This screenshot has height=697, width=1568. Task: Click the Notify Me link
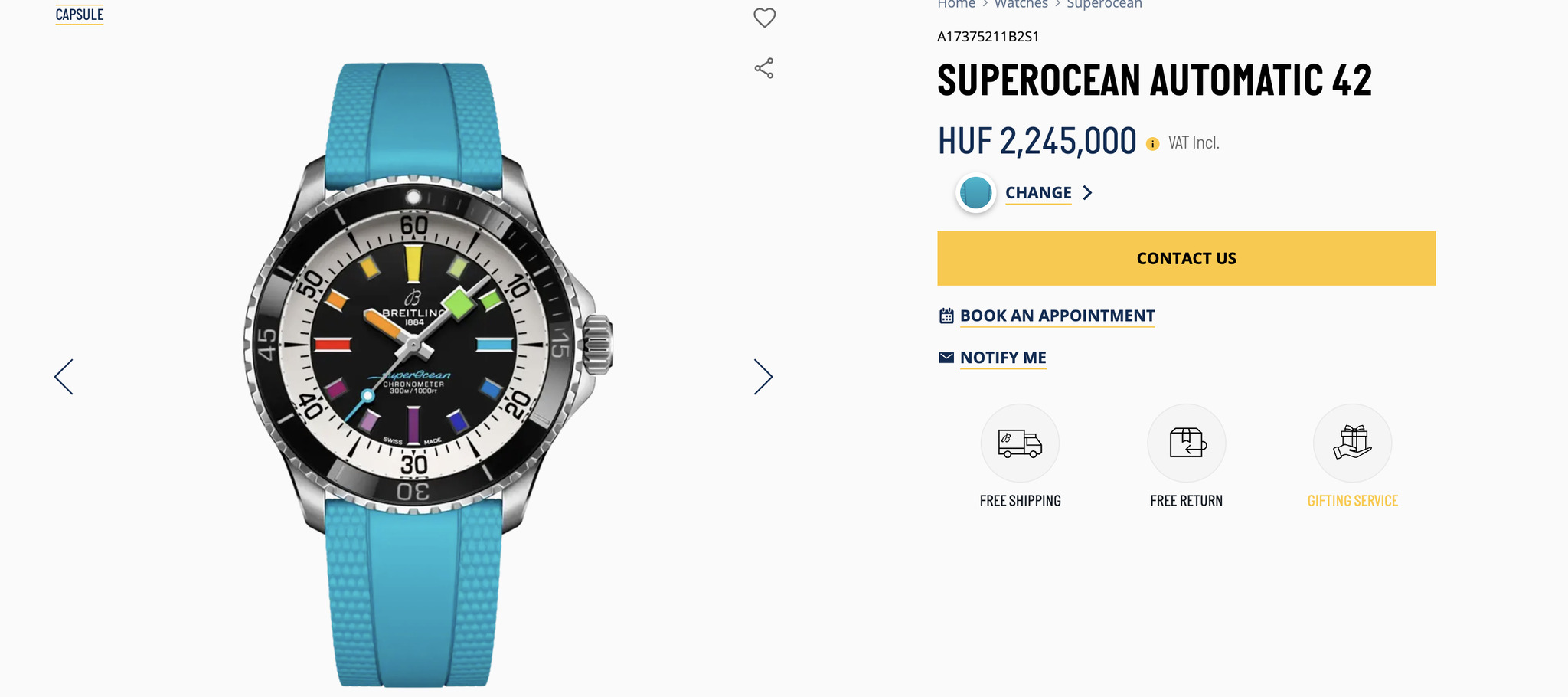(1003, 358)
